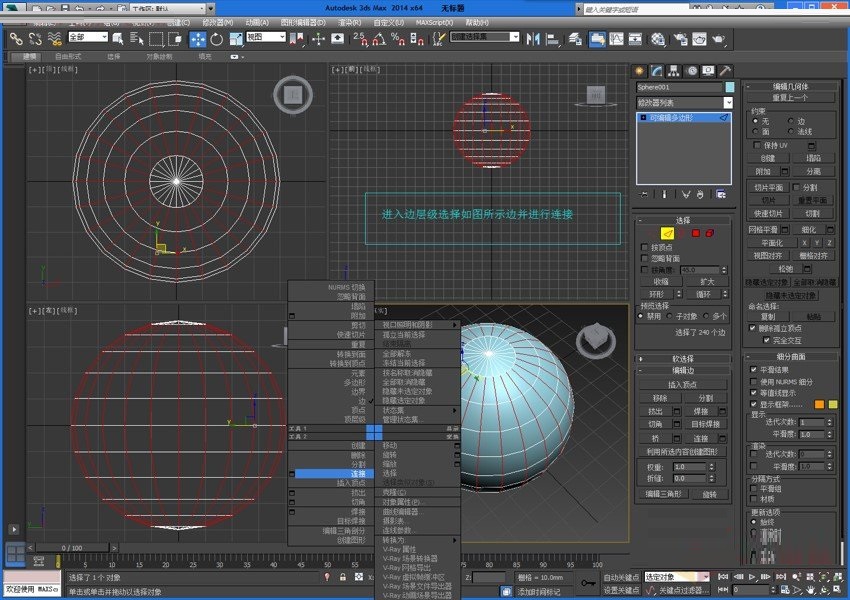850x600 pixels.
Task: Open the Select by Name list icon
Action: (x=137, y=39)
